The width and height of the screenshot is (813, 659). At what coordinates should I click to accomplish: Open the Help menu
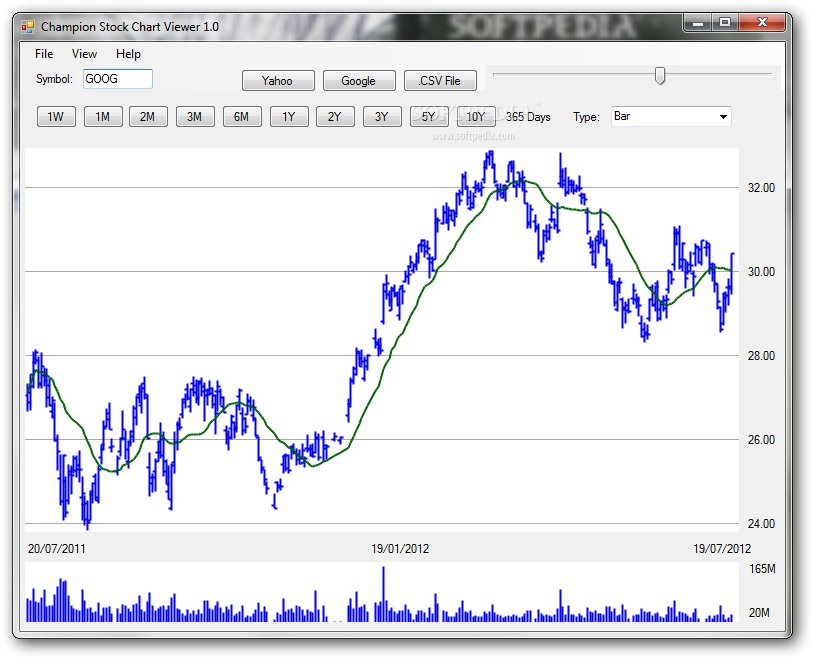tap(128, 54)
